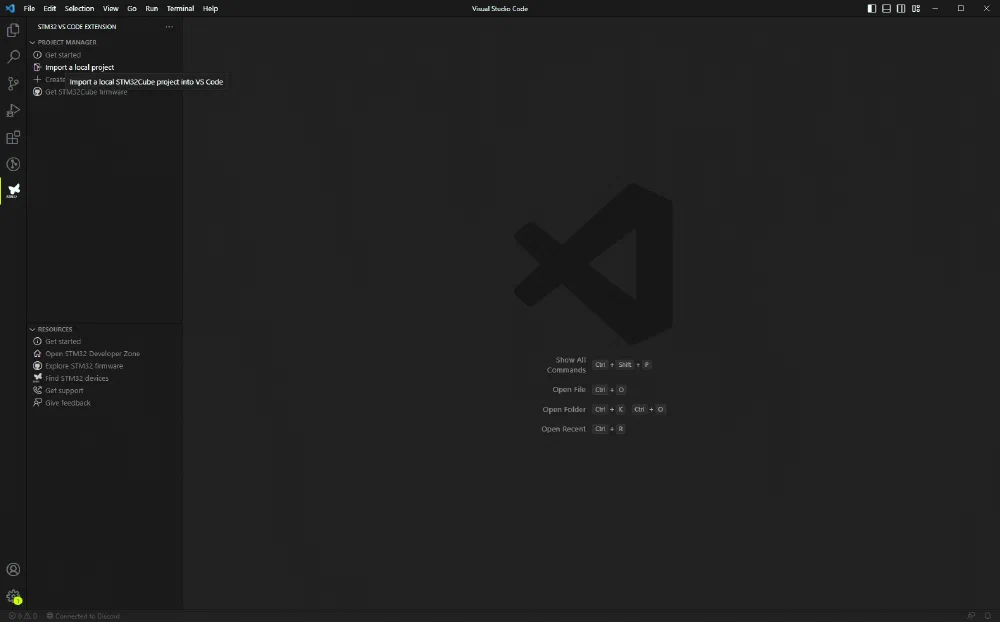Open the Explorer view in activity bar

point(13,31)
